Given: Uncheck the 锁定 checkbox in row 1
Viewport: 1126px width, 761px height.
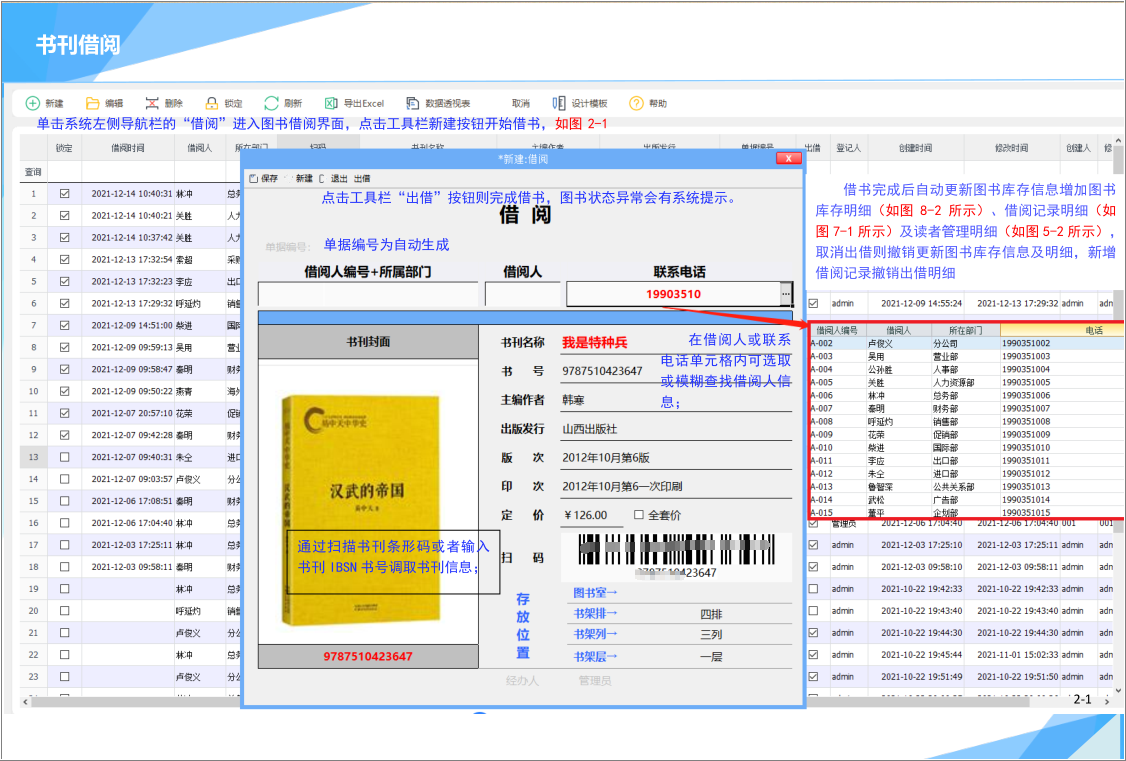Looking at the screenshot, I should click(65, 194).
